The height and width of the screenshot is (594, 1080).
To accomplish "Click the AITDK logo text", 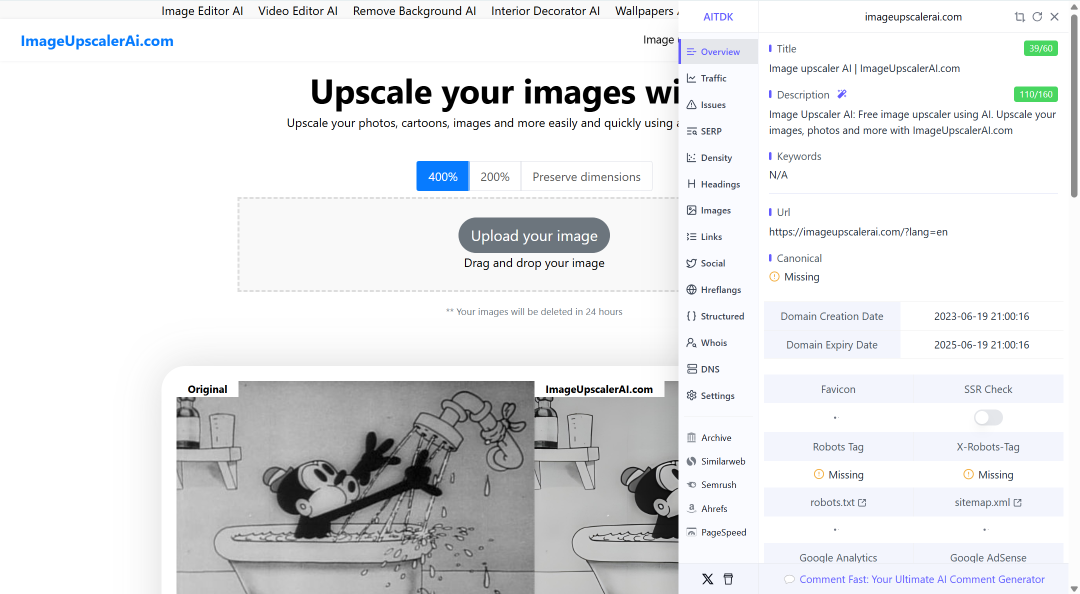I will click(718, 17).
